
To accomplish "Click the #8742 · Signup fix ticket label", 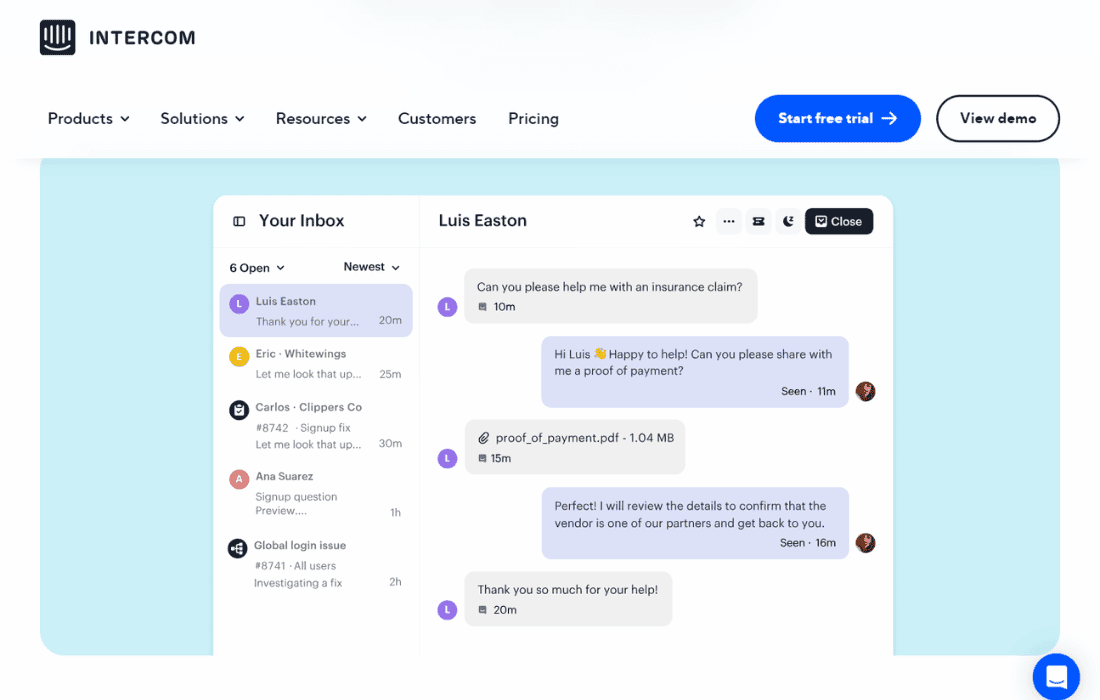I will pyautogui.click(x=303, y=428).
